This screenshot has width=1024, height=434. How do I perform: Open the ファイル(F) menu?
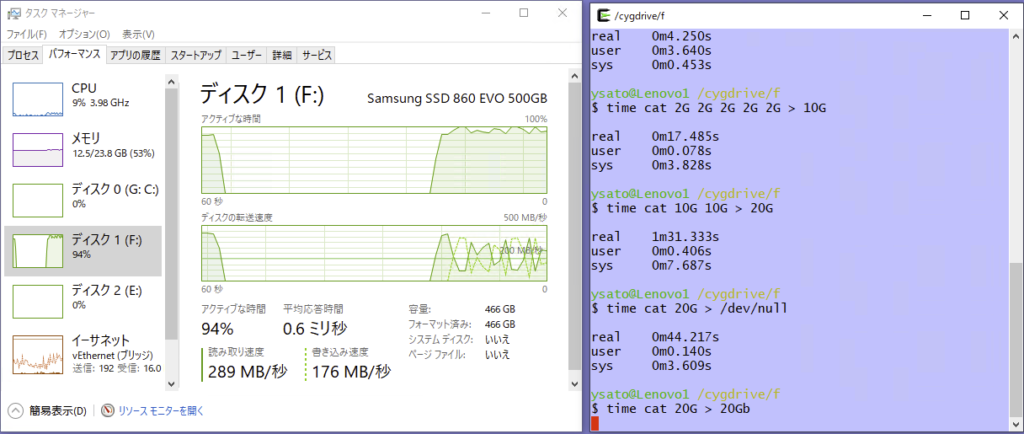pos(27,34)
